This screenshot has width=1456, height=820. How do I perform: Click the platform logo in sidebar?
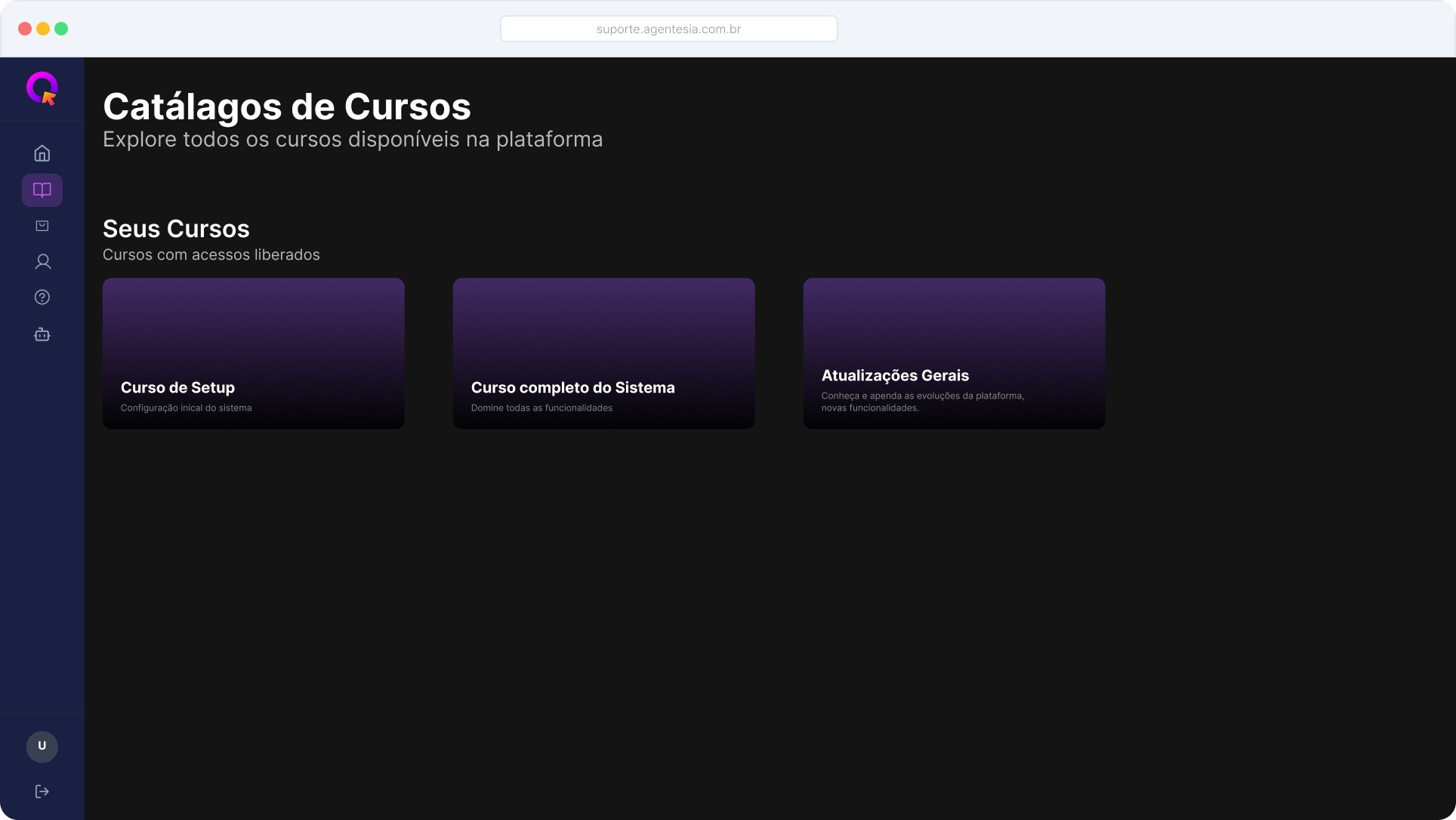(x=42, y=88)
